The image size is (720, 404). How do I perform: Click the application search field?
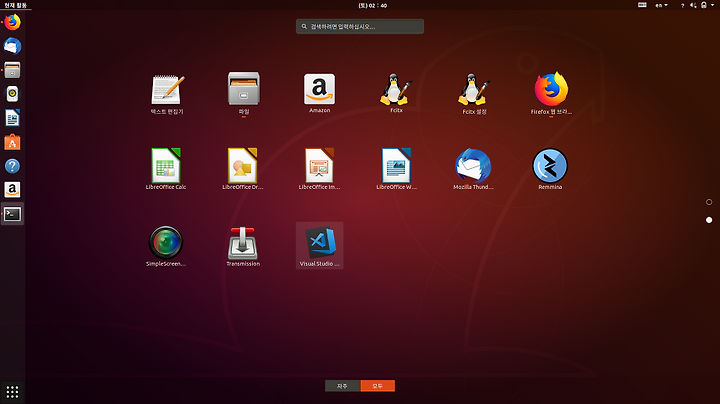tap(360, 27)
